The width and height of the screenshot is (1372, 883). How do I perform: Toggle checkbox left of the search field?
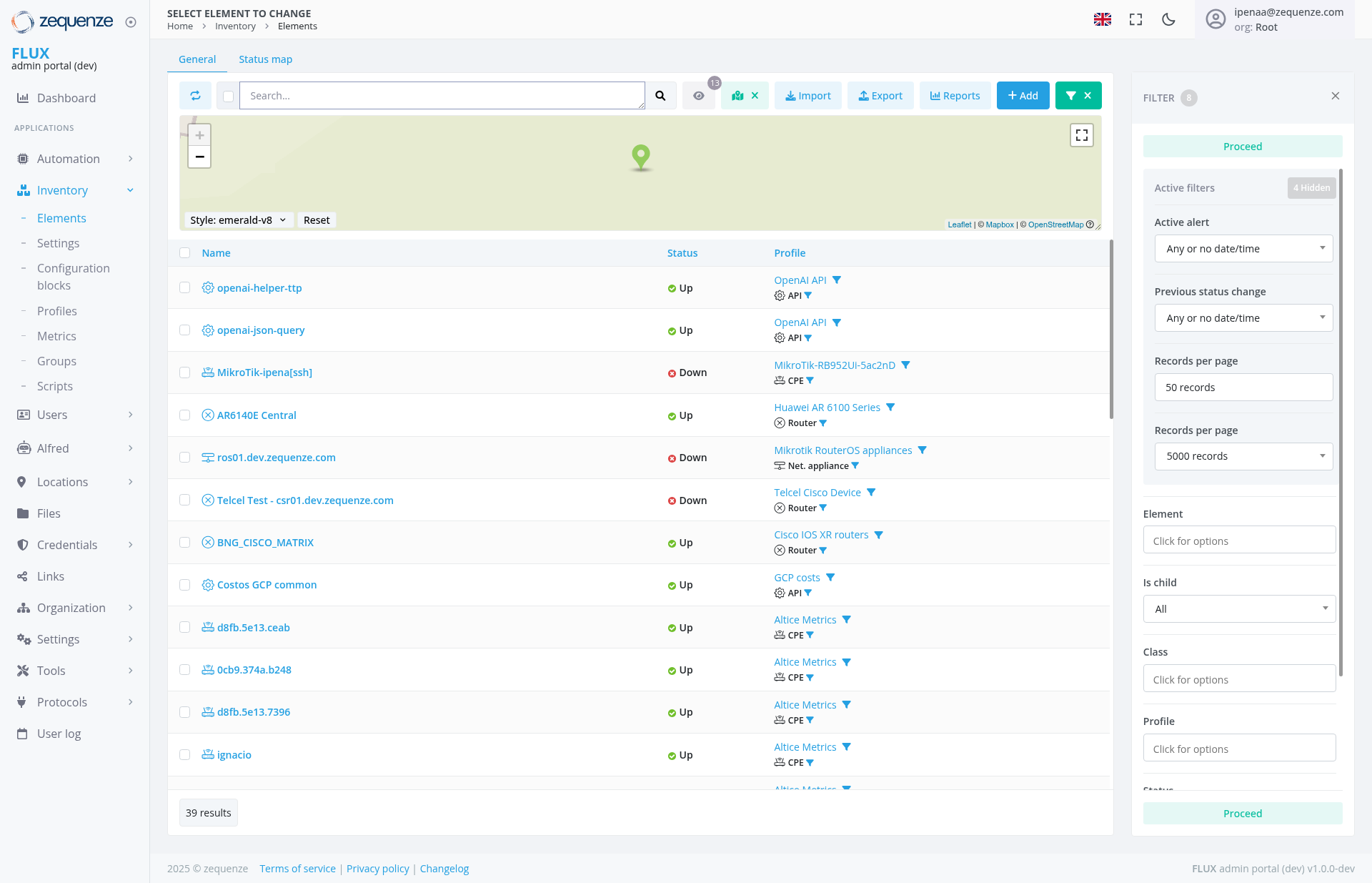[228, 96]
